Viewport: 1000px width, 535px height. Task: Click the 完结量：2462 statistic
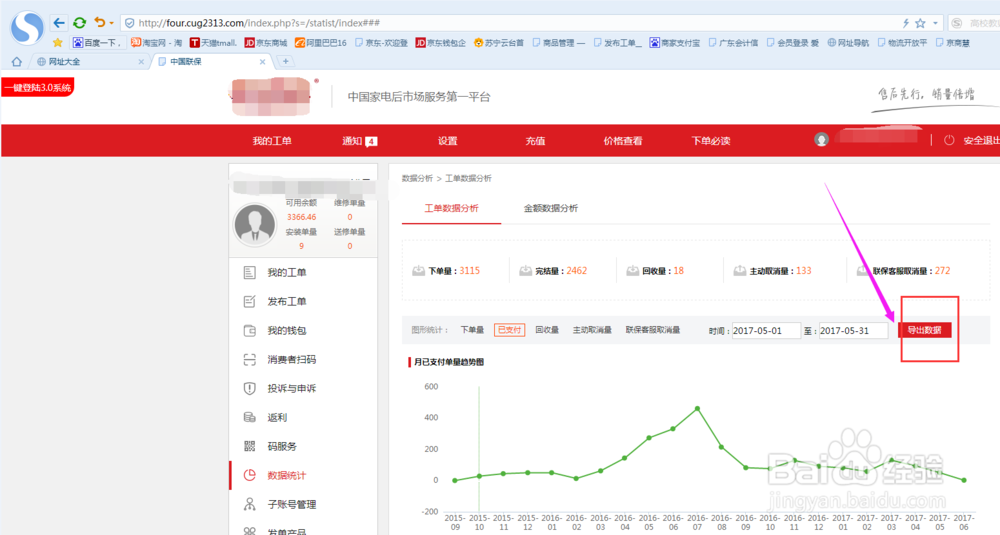[x=553, y=271]
